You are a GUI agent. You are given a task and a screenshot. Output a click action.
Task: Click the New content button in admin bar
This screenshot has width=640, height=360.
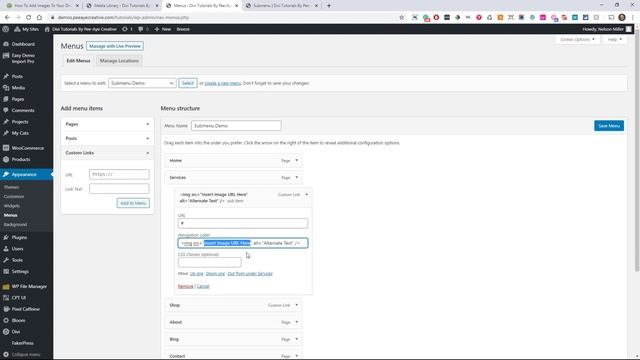[163, 29]
